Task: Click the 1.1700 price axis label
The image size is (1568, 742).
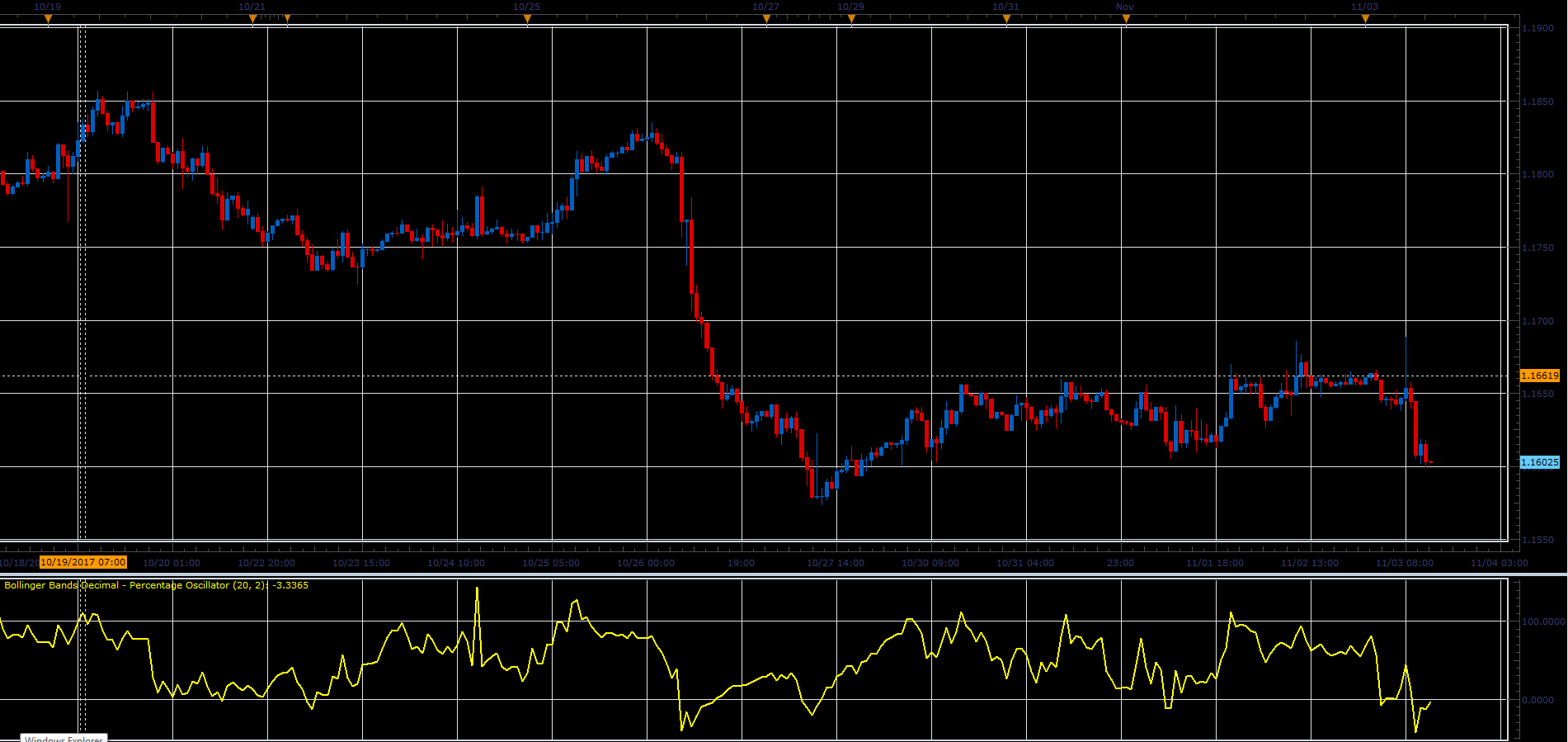Action: tap(1537, 321)
